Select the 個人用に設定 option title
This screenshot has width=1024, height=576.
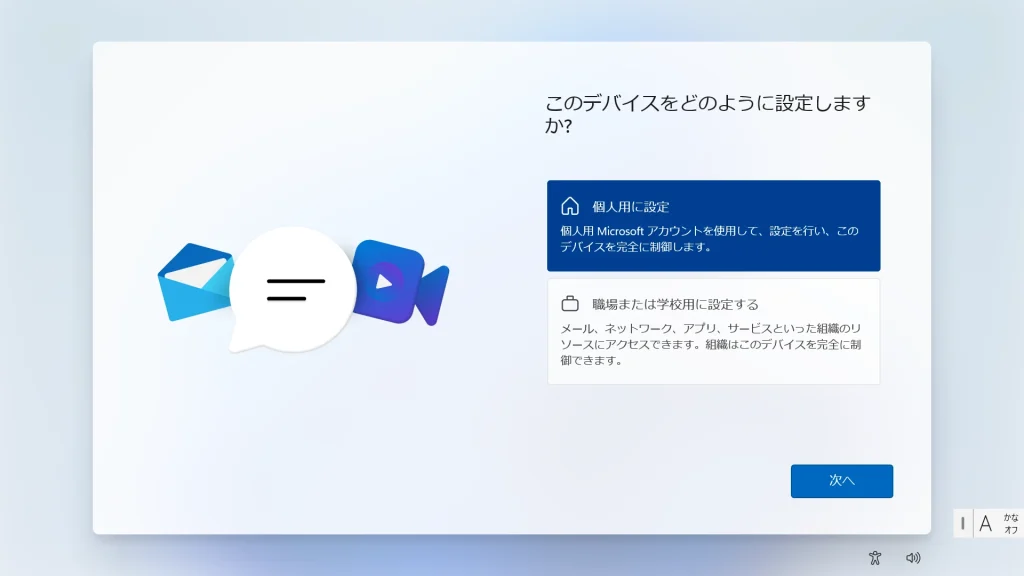tap(630, 207)
